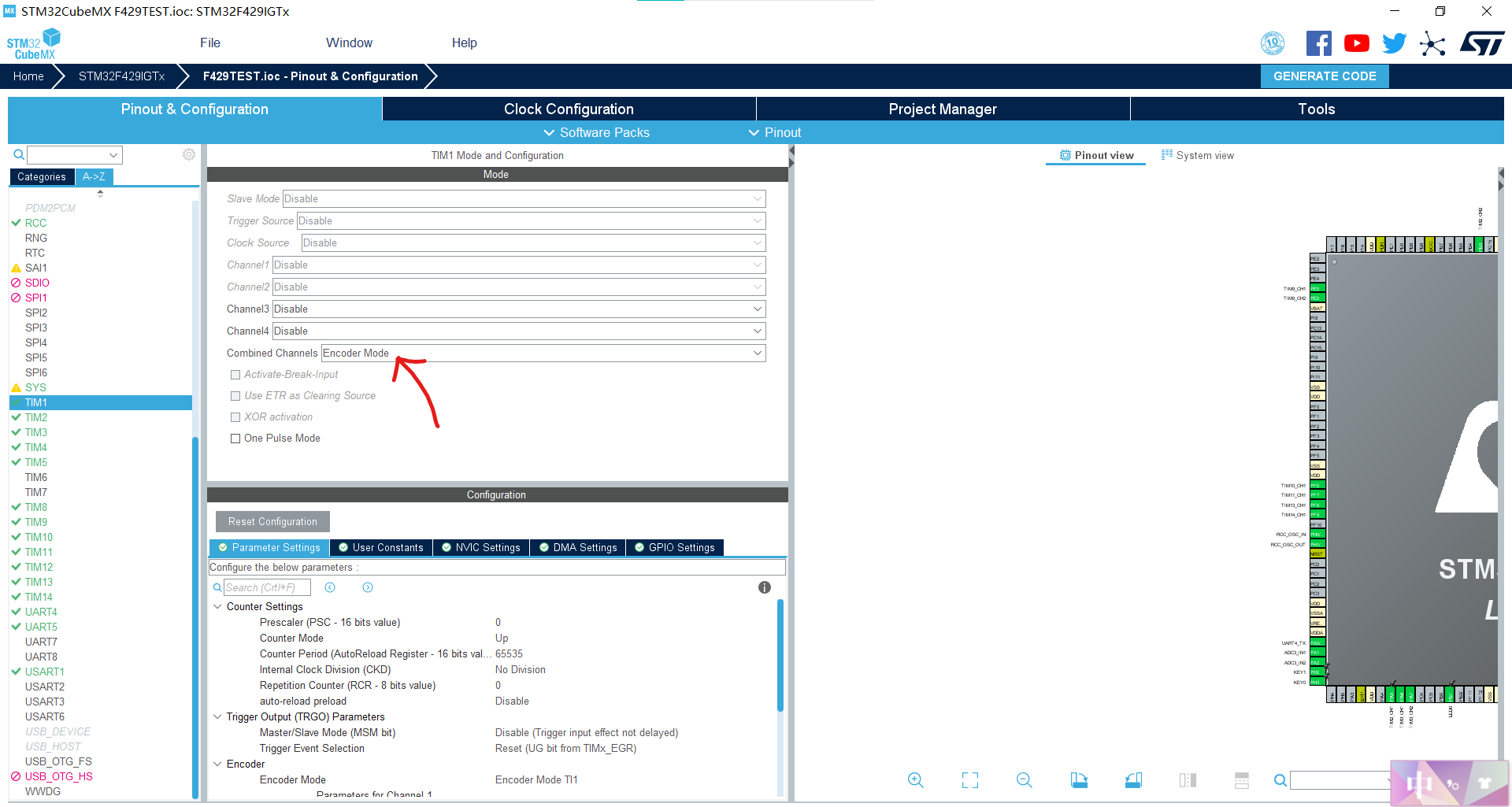Click the GENERATE CODE button
The image size is (1512, 807).
tap(1325, 76)
